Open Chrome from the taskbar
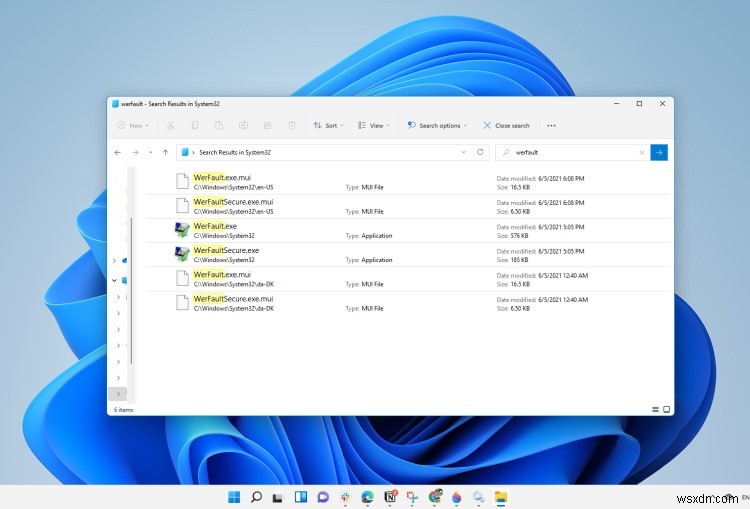The image size is (750, 509). coord(435,497)
